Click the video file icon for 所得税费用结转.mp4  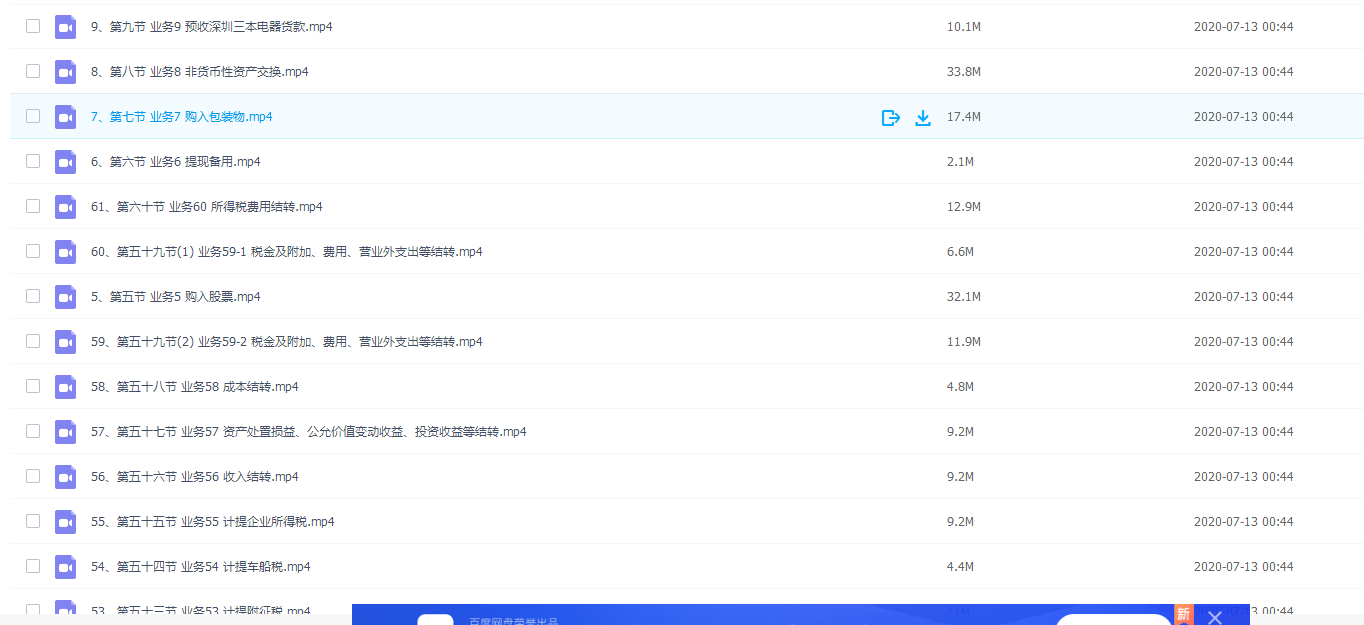click(x=66, y=207)
